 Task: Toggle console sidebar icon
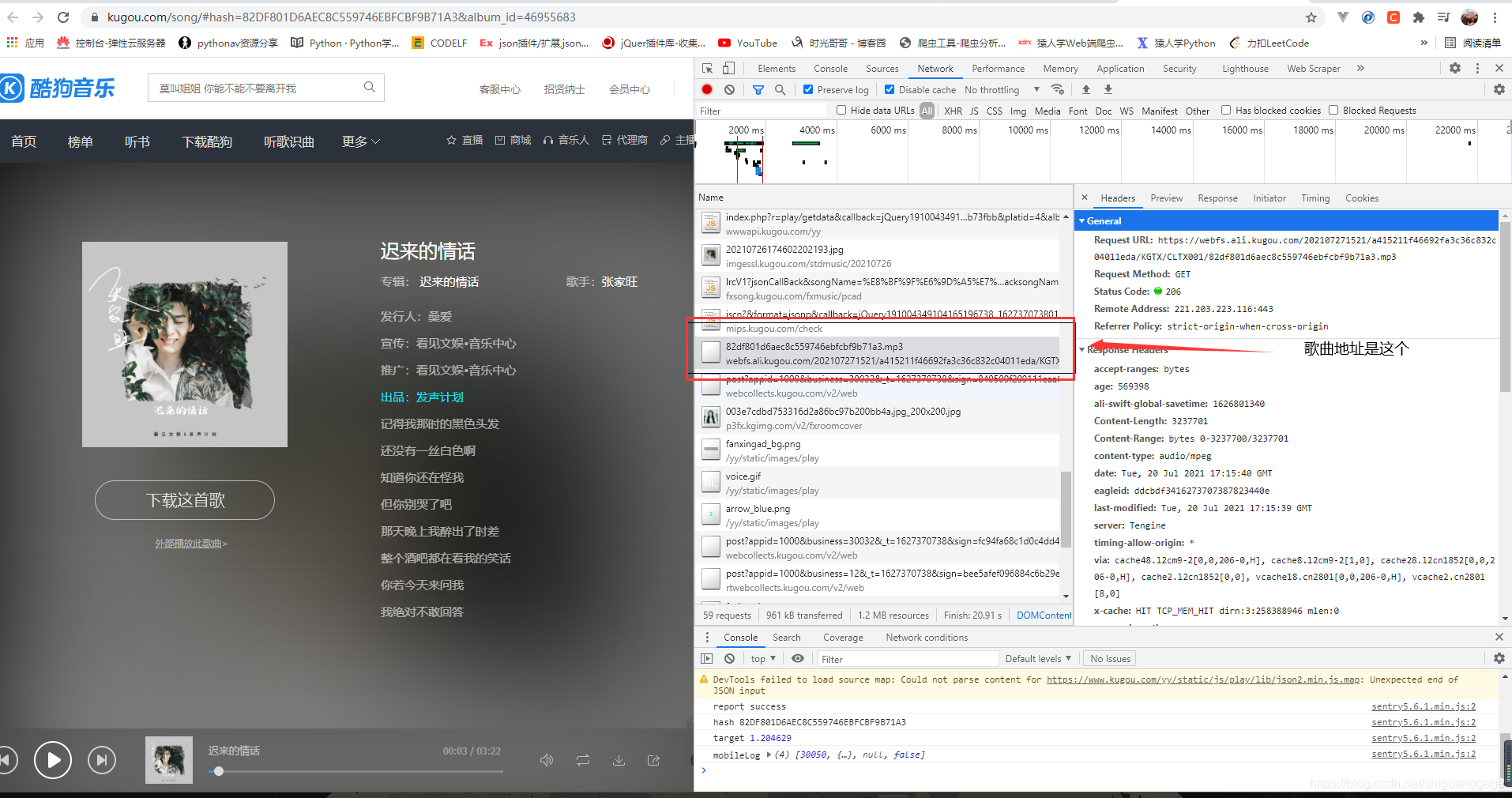pyautogui.click(x=707, y=659)
